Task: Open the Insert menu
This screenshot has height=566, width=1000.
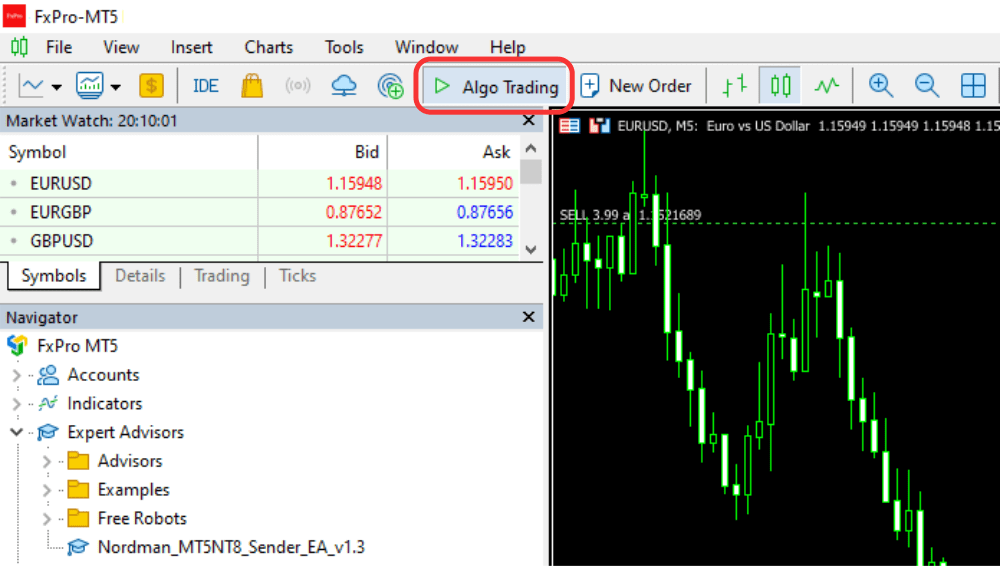Action: tap(191, 47)
